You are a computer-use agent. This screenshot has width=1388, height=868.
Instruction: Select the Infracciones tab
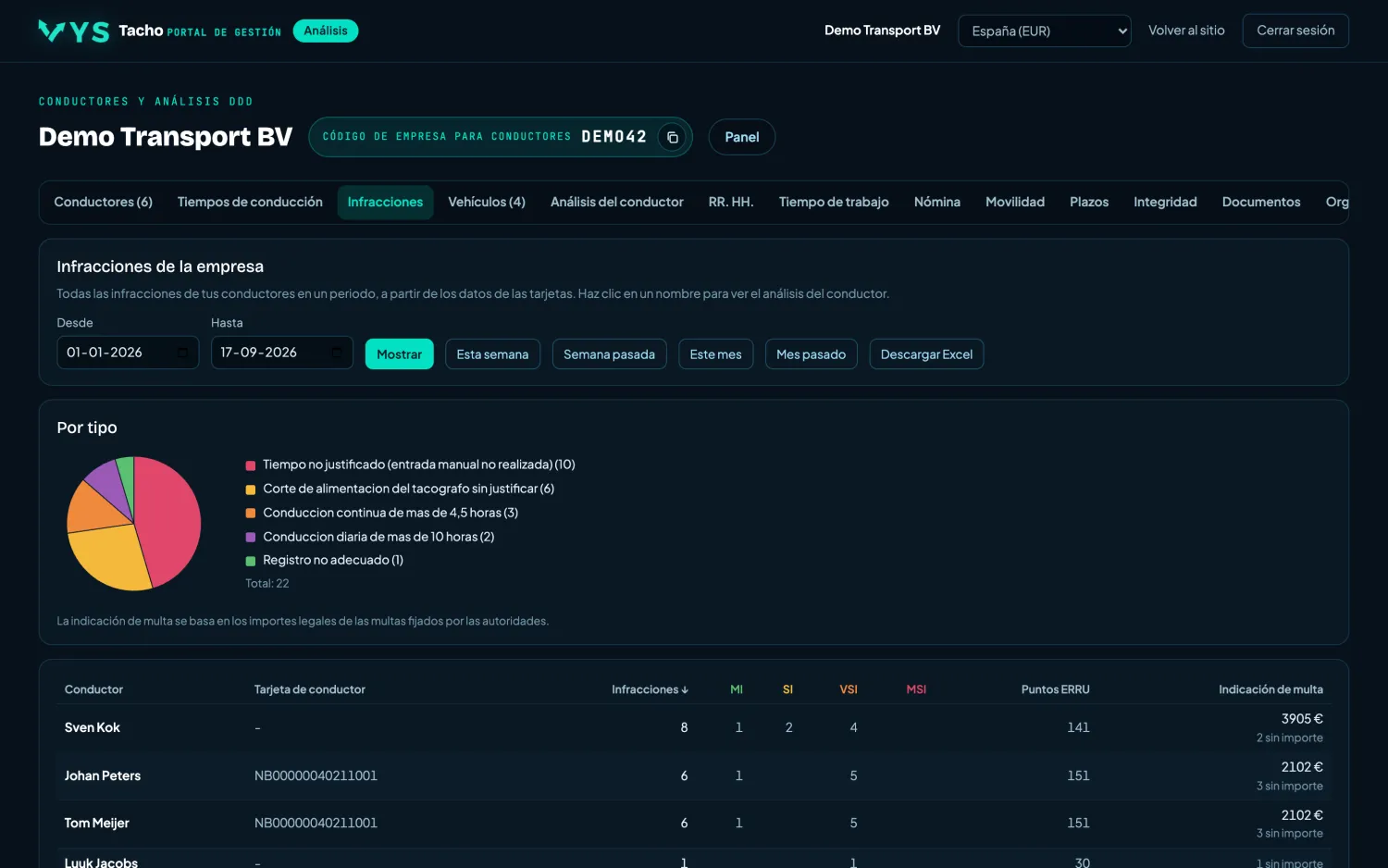pos(385,202)
